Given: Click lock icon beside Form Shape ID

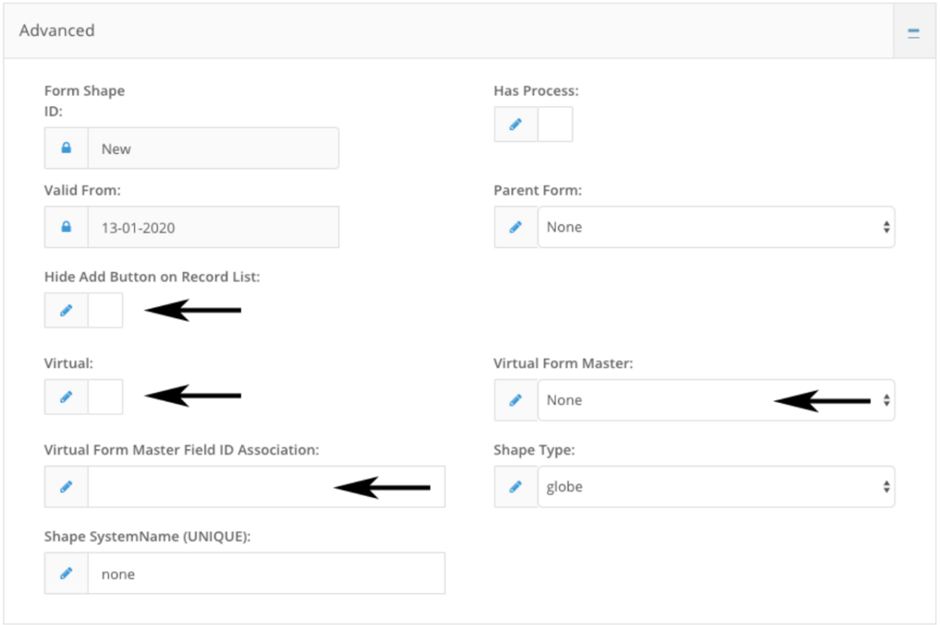Looking at the screenshot, I should [66, 148].
